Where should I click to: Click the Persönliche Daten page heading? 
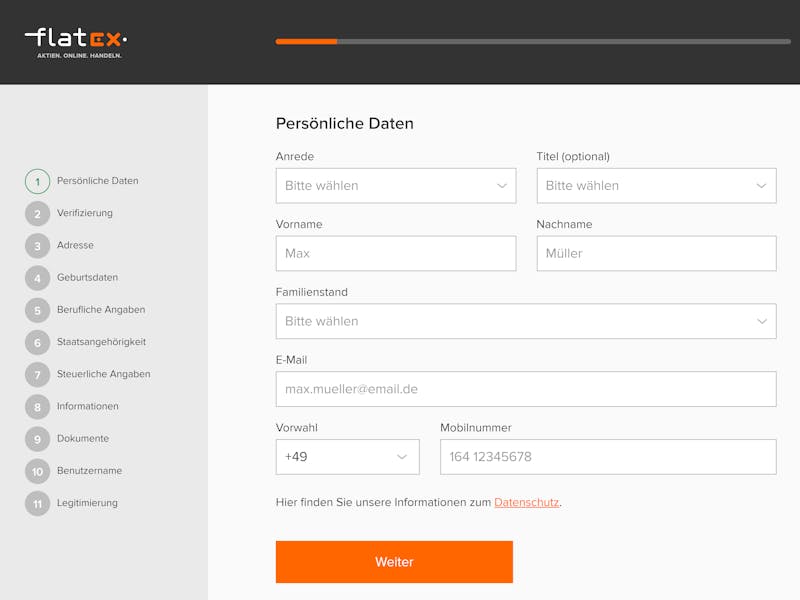click(x=344, y=123)
